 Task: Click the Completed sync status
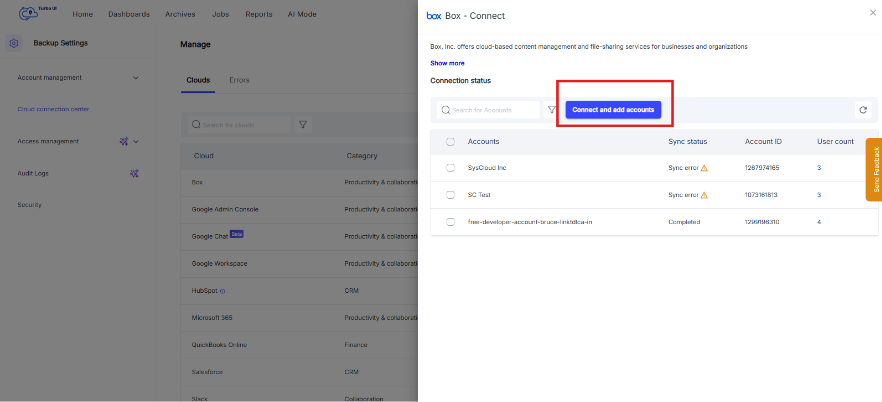click(684, 222)
